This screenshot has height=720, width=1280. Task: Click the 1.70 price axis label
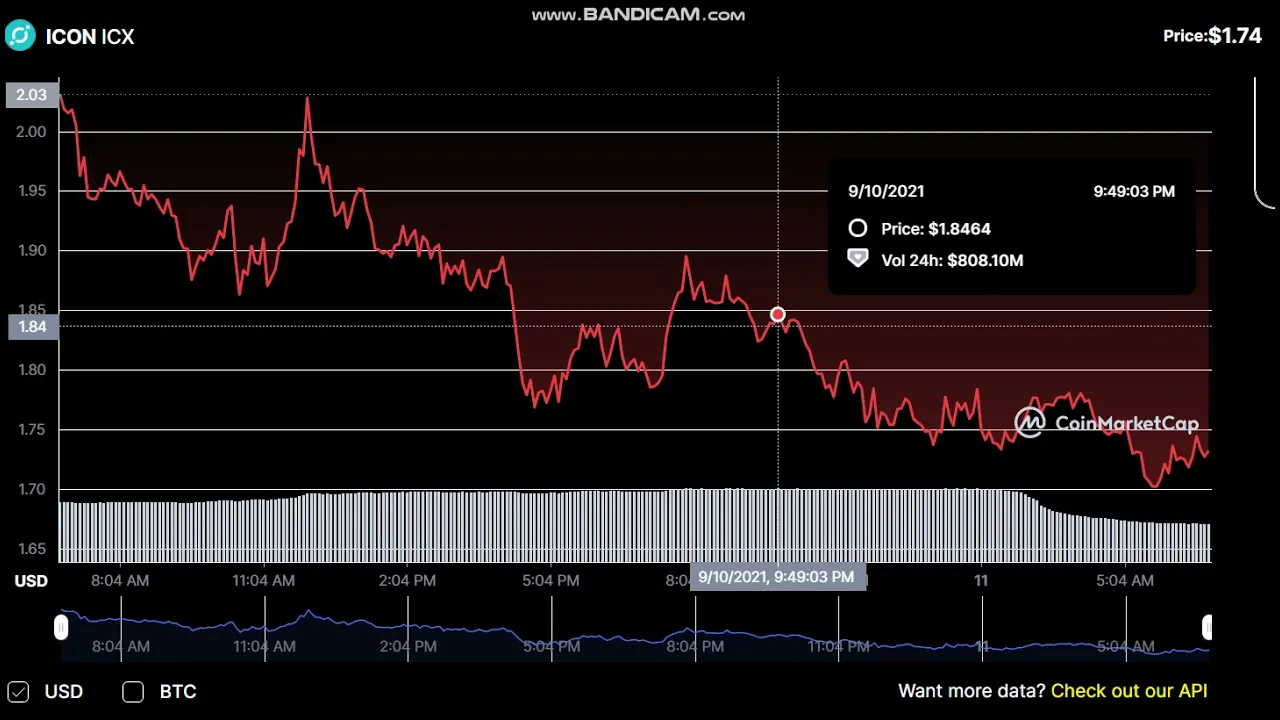(x=31, y=490)
